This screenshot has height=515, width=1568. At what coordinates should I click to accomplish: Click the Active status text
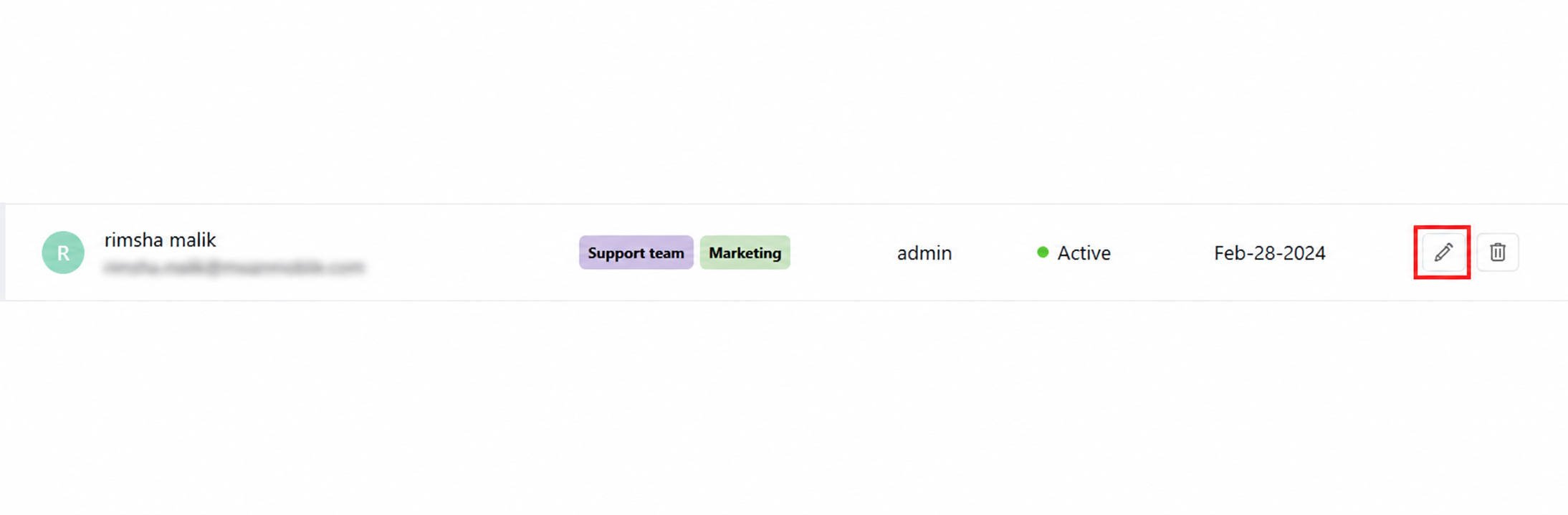tap(1084, 253)
